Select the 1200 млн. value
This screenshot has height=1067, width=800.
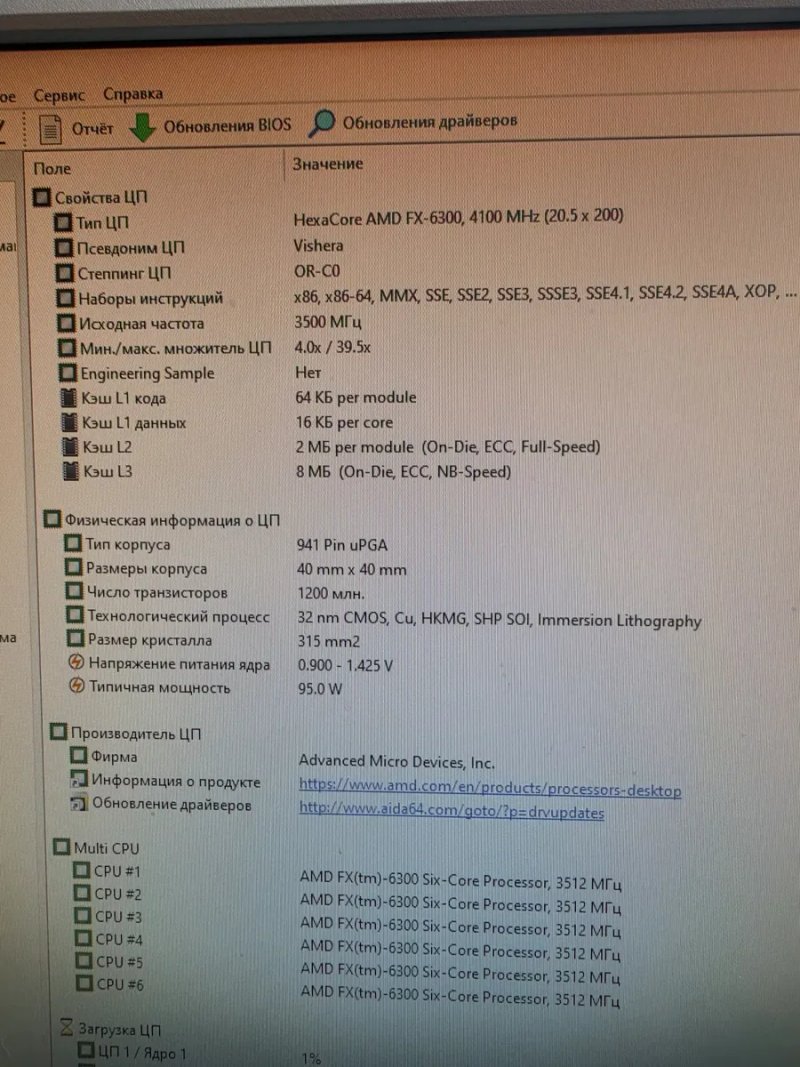(331, 593)
